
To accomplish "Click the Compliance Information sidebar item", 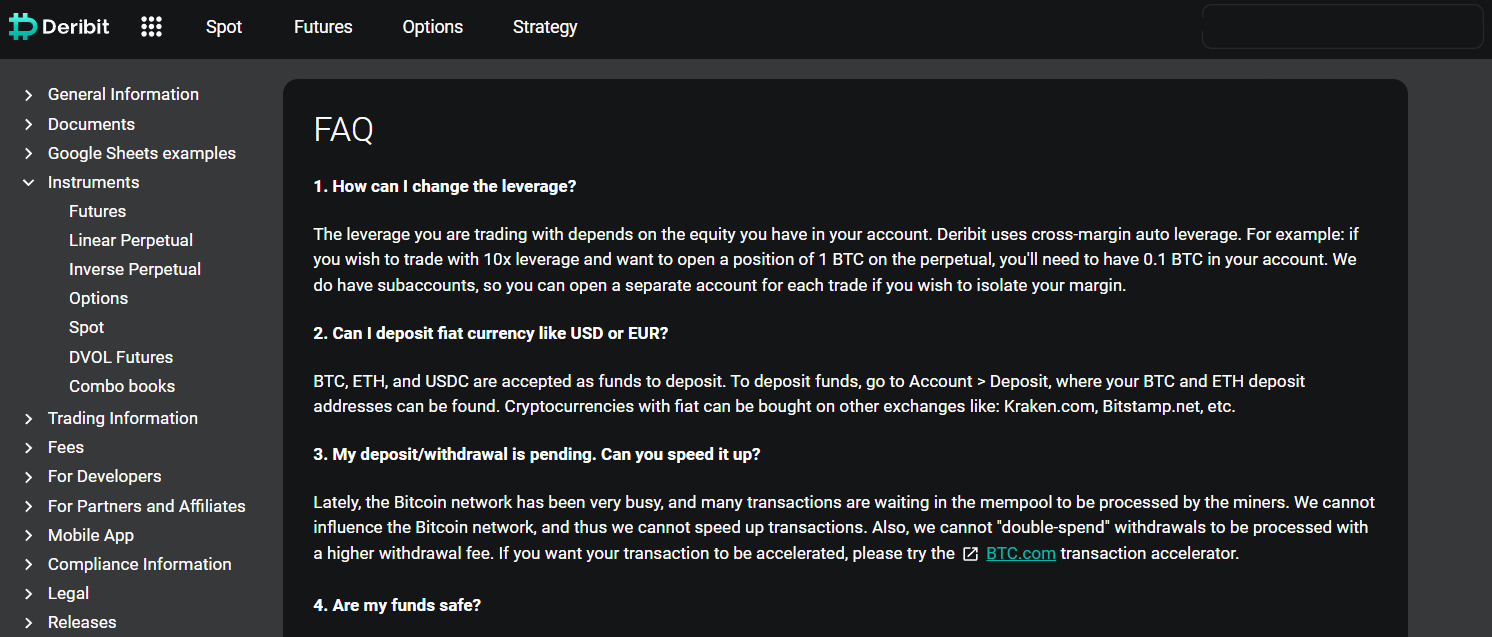I will (x=140, y=564).
